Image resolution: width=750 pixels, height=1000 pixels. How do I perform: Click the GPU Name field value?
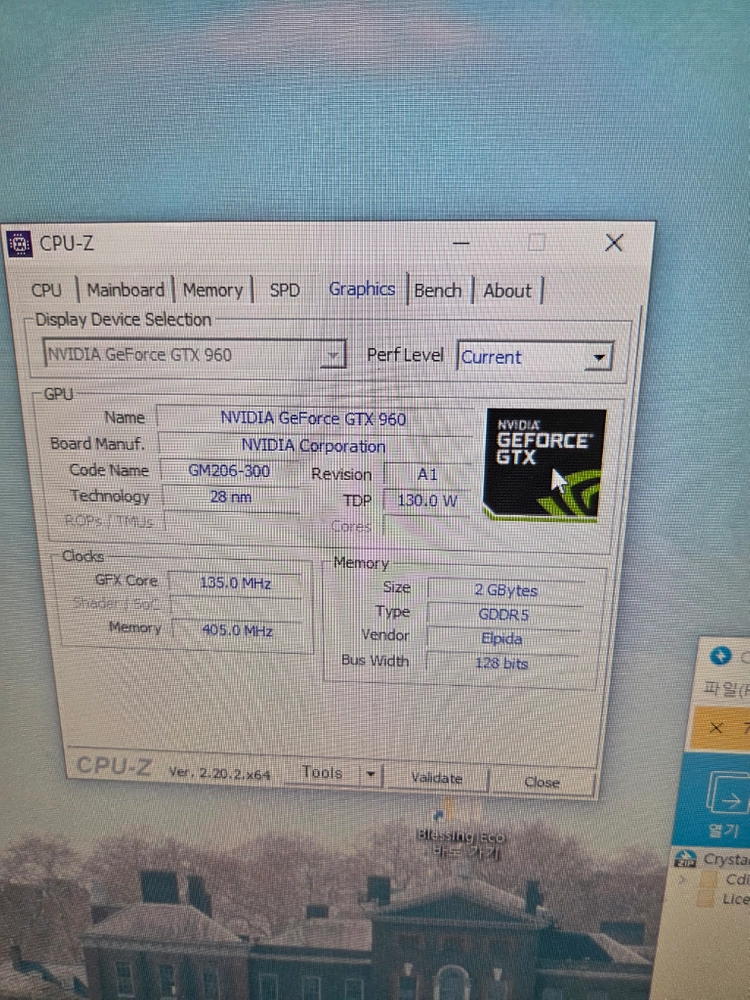[x=313, y=419]
